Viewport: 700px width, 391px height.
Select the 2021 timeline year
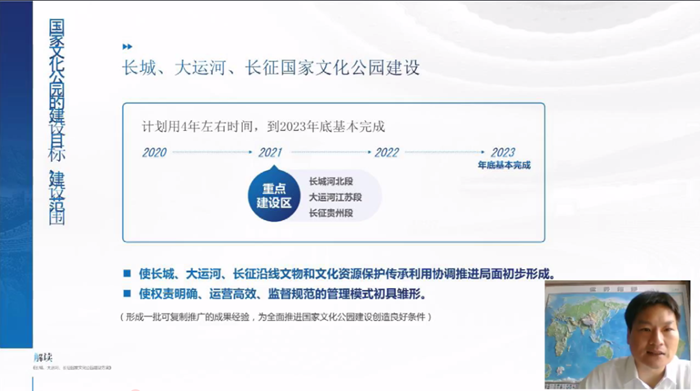[x=270, y=153]
